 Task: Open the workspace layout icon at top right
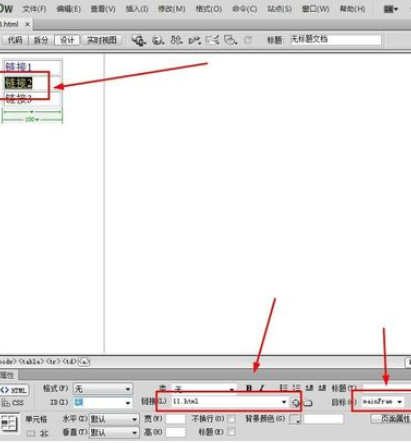coord(390,9)
